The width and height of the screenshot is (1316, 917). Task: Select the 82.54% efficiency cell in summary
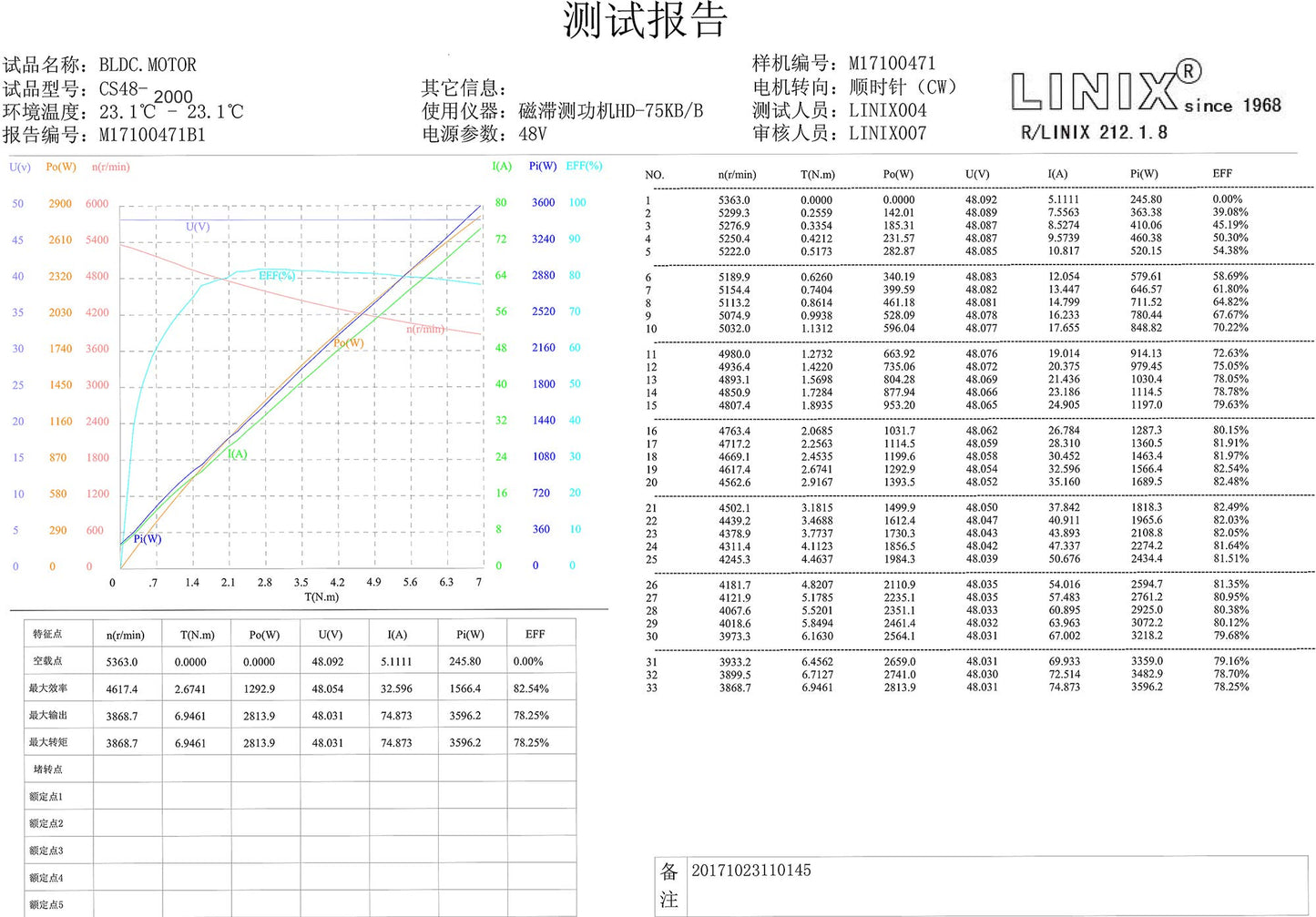coord(531,688)
